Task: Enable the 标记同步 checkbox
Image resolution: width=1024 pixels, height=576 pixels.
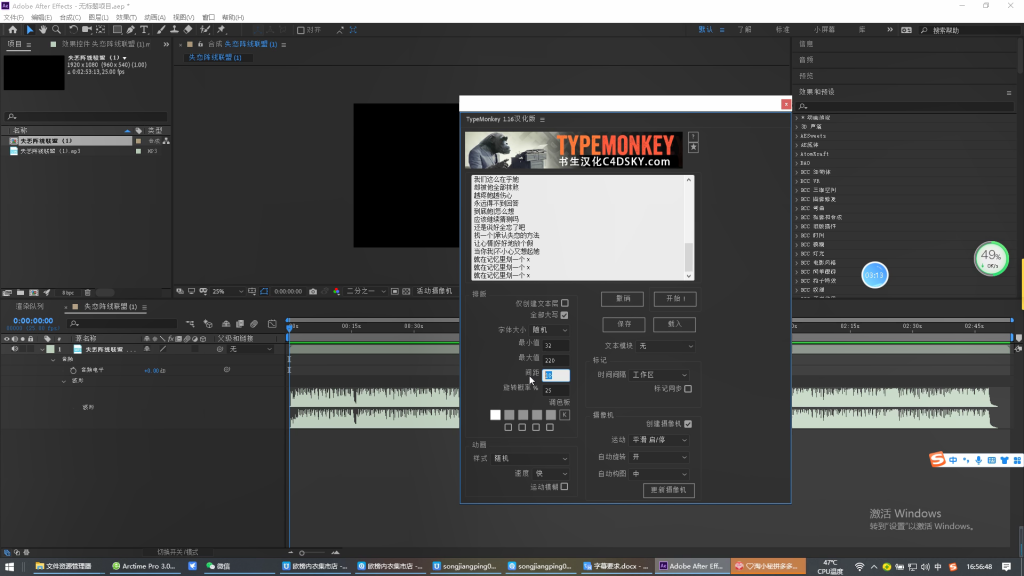Action: [x=688, y=389]
